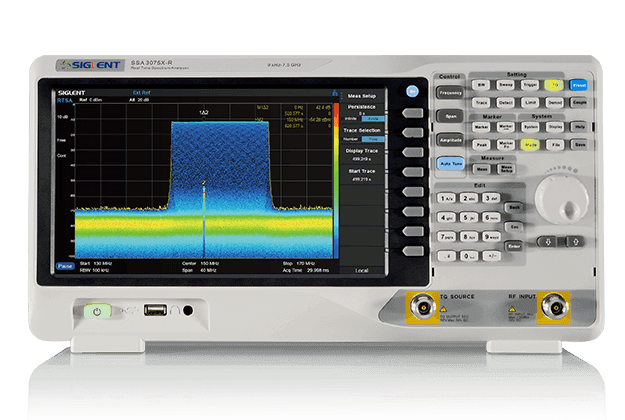Click the headphone jack socket
This screenshot has height=420, width=625.
188,310
